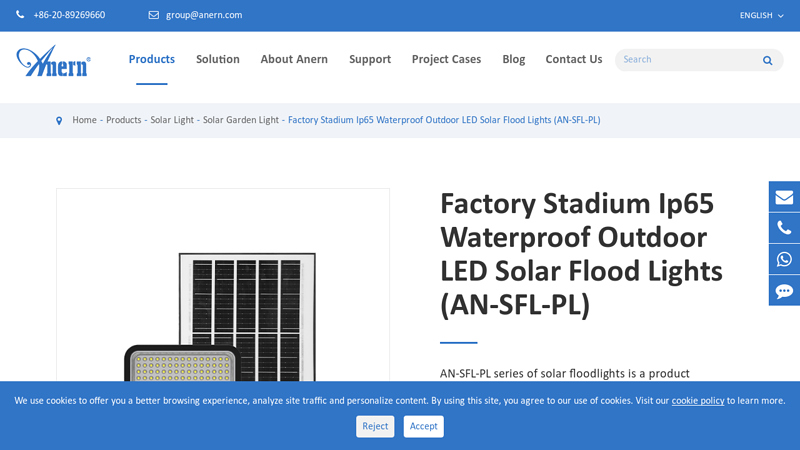The height and width of the screenshot is (450, 800).
Task: Open the floating phone contact icon
Action: tap(784, 228)
